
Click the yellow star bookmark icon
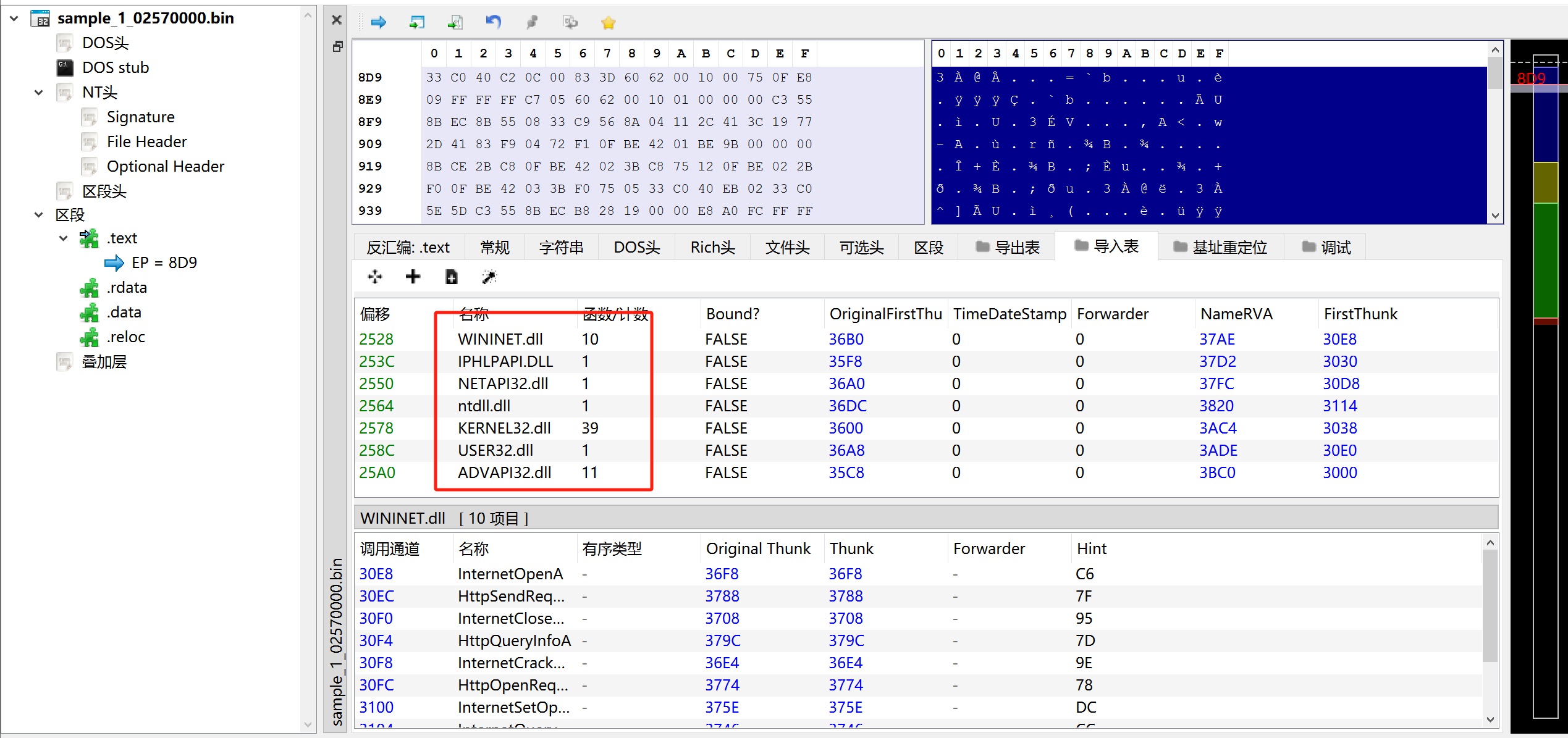pos(609,23)
